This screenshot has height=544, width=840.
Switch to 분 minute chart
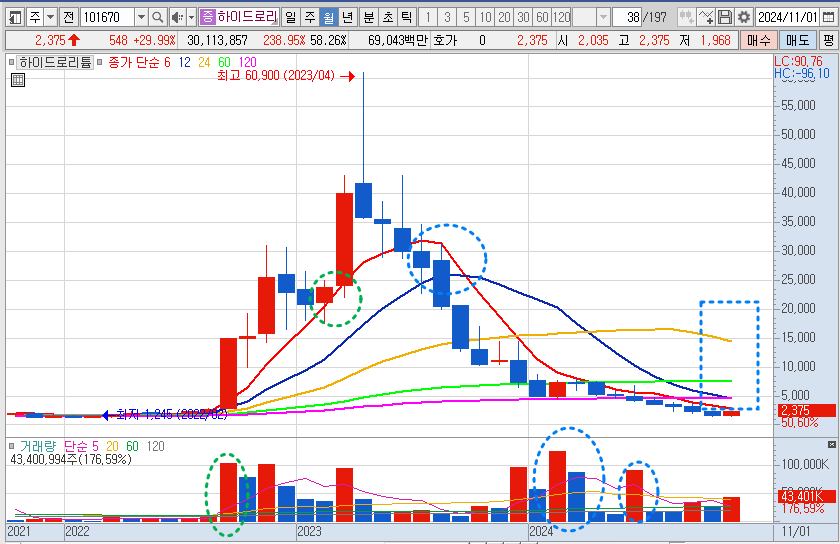click(369, 17)
